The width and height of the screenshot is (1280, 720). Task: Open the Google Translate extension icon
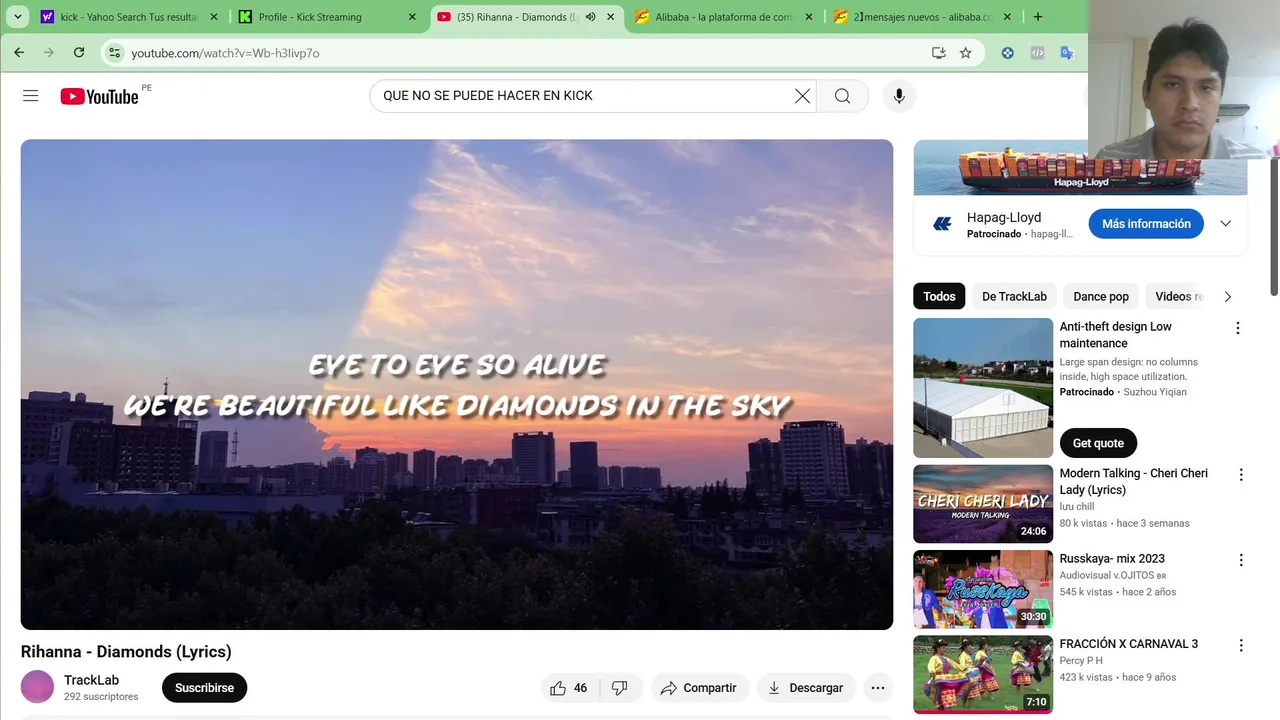[x=1067, y=53]
